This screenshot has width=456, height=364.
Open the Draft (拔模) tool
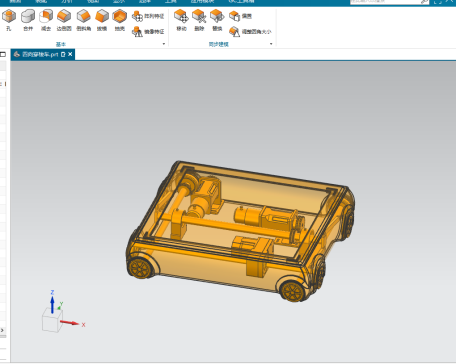click(102, 20)
